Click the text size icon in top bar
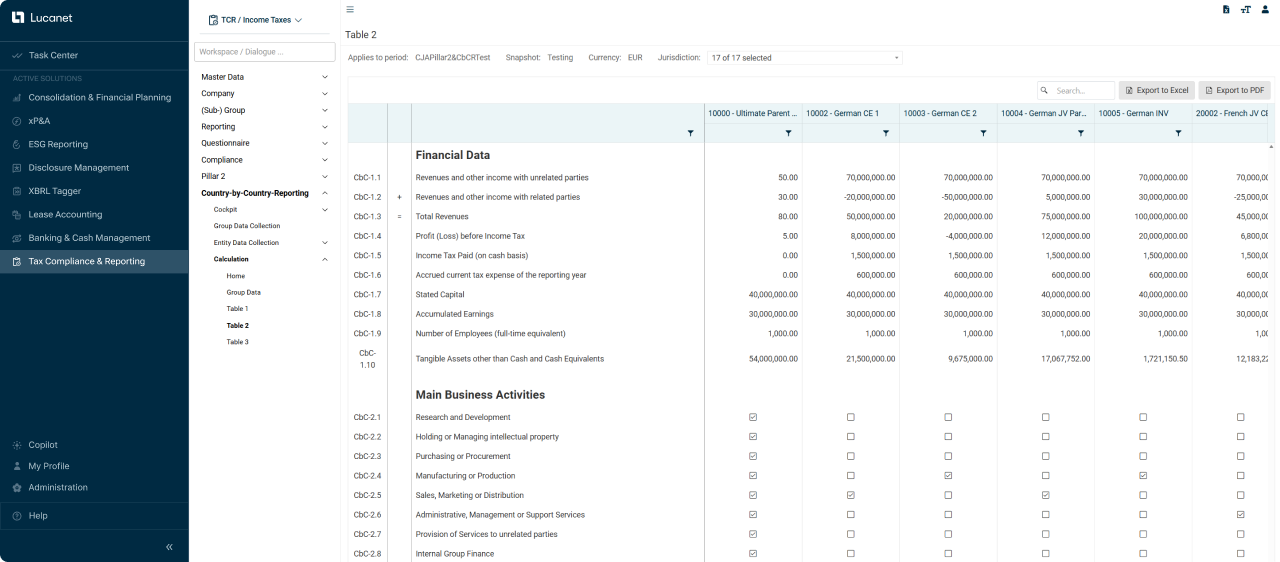 [1246, 10]
